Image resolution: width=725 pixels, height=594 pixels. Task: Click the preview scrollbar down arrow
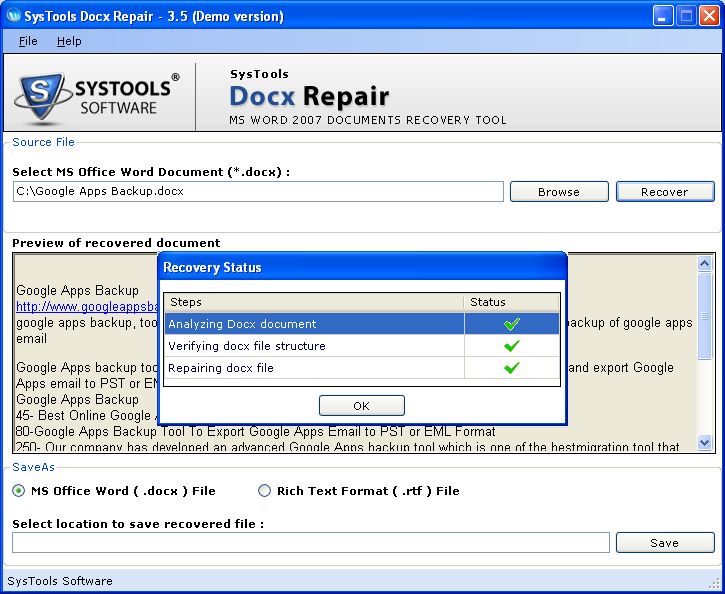coord(704,442)
